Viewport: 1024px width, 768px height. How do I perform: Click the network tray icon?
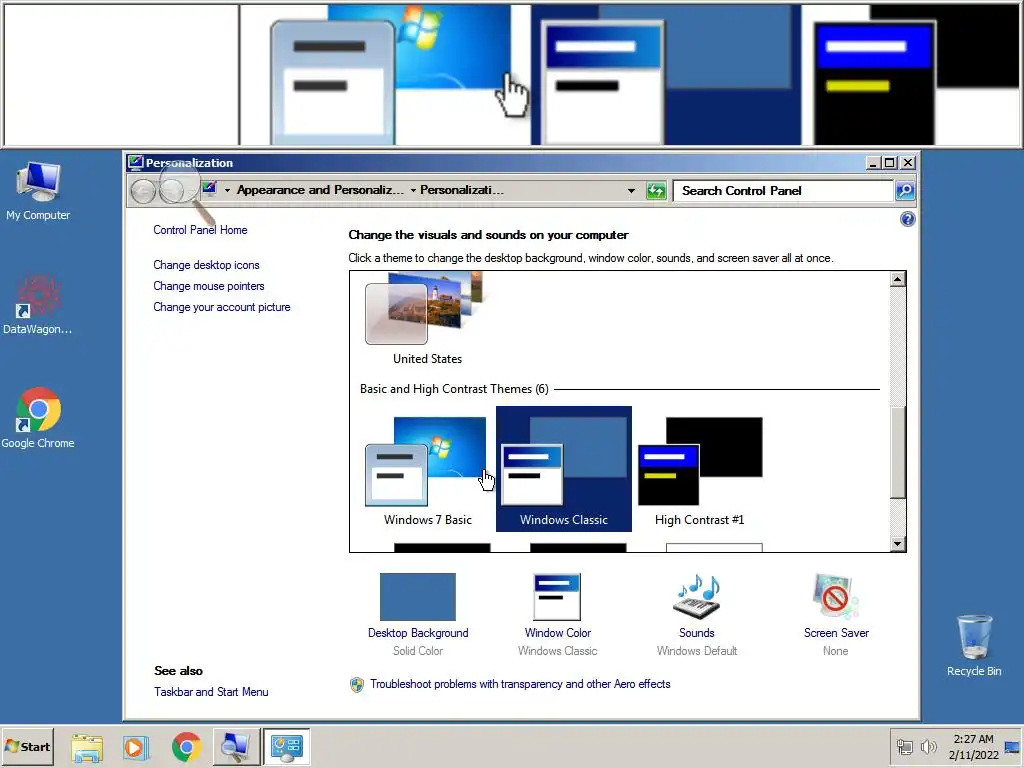tap(904, 746)
